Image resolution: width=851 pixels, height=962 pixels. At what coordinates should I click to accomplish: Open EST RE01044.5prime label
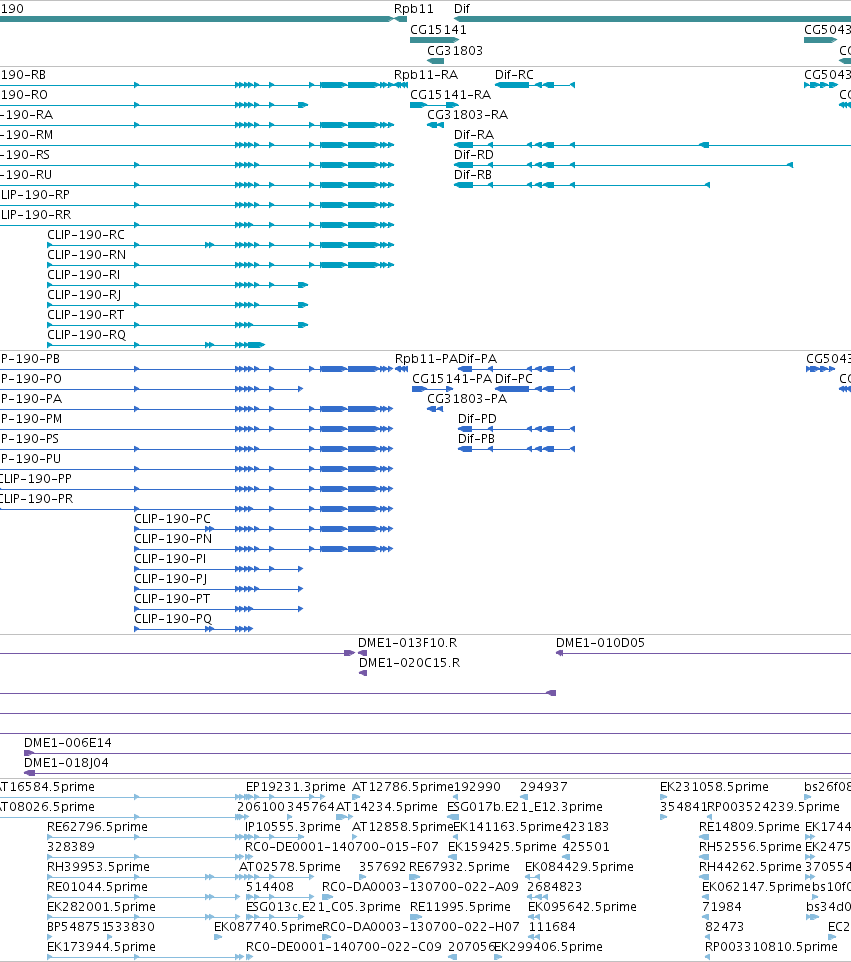(98, 887)
